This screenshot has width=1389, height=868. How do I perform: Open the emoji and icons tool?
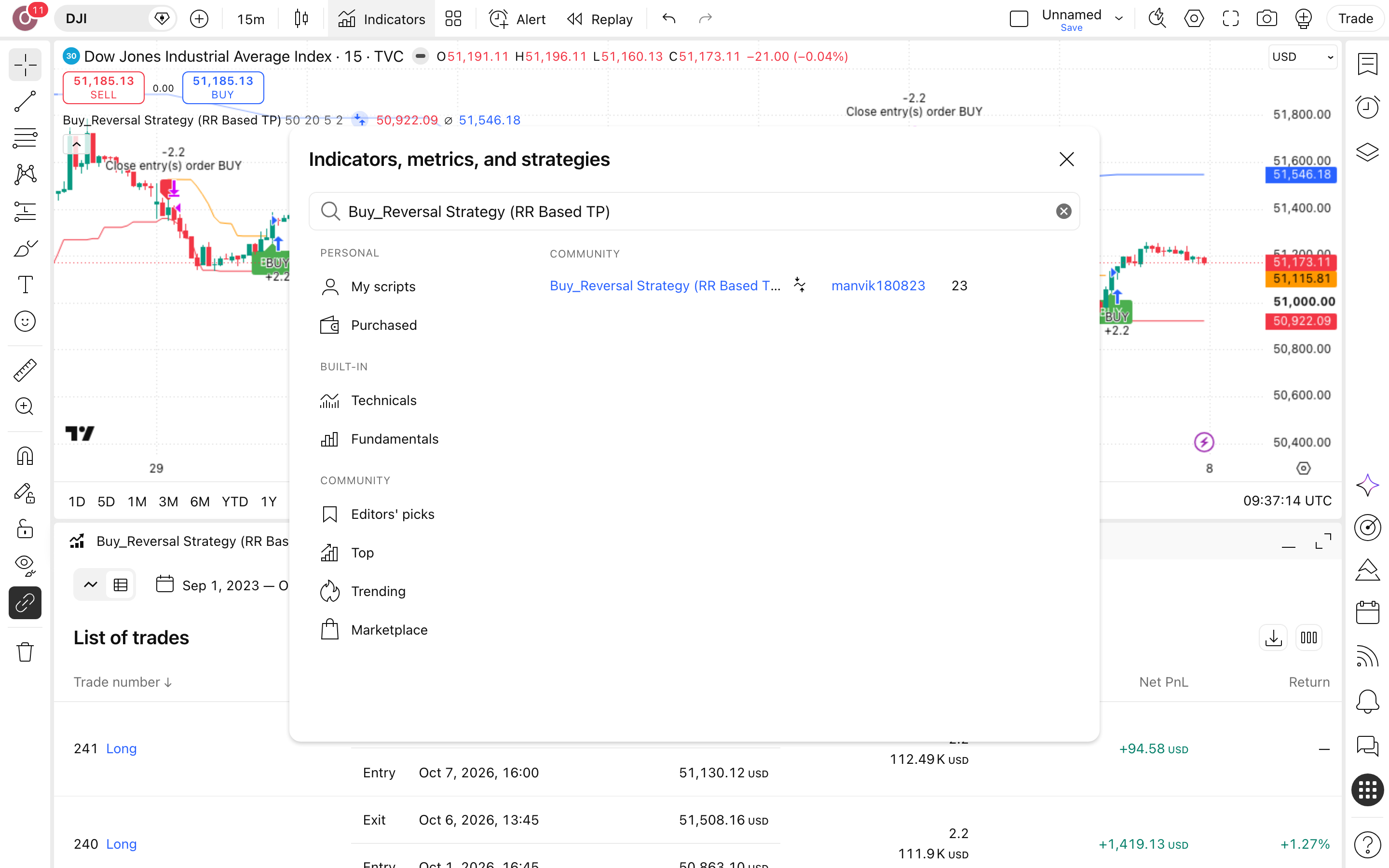(x=25, y=322)
